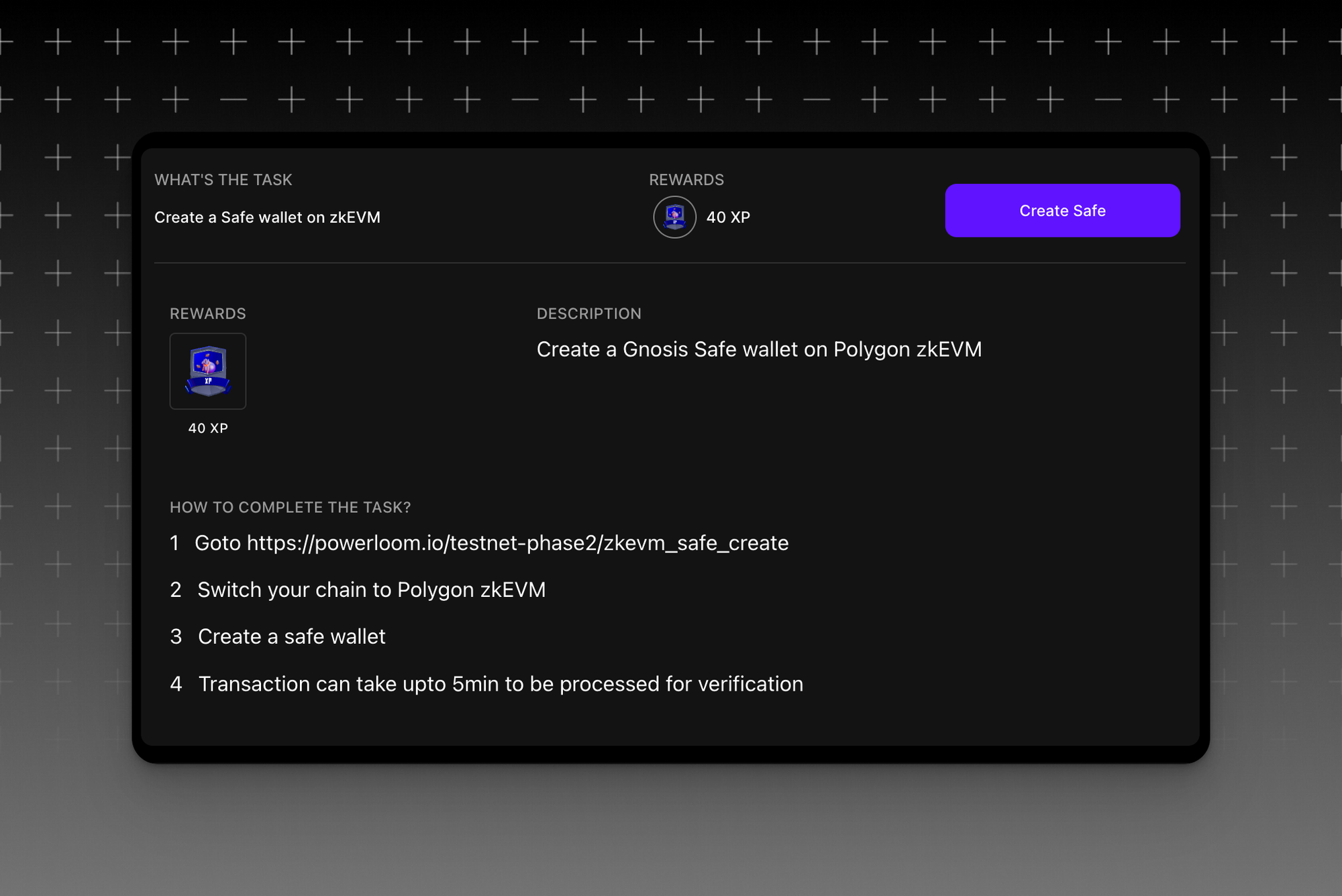Image resolution: width=1342 pixels, height=896 pixels.
Task: Click the 40 XP caption under the thumbnail
Action: click(x=208, y=428)
